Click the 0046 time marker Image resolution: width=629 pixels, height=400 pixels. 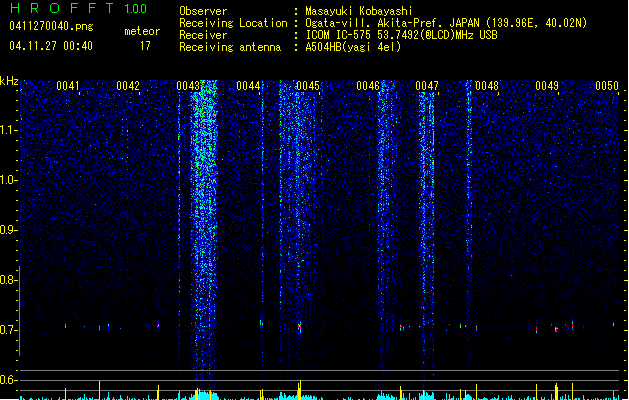(x=368, y=86)
